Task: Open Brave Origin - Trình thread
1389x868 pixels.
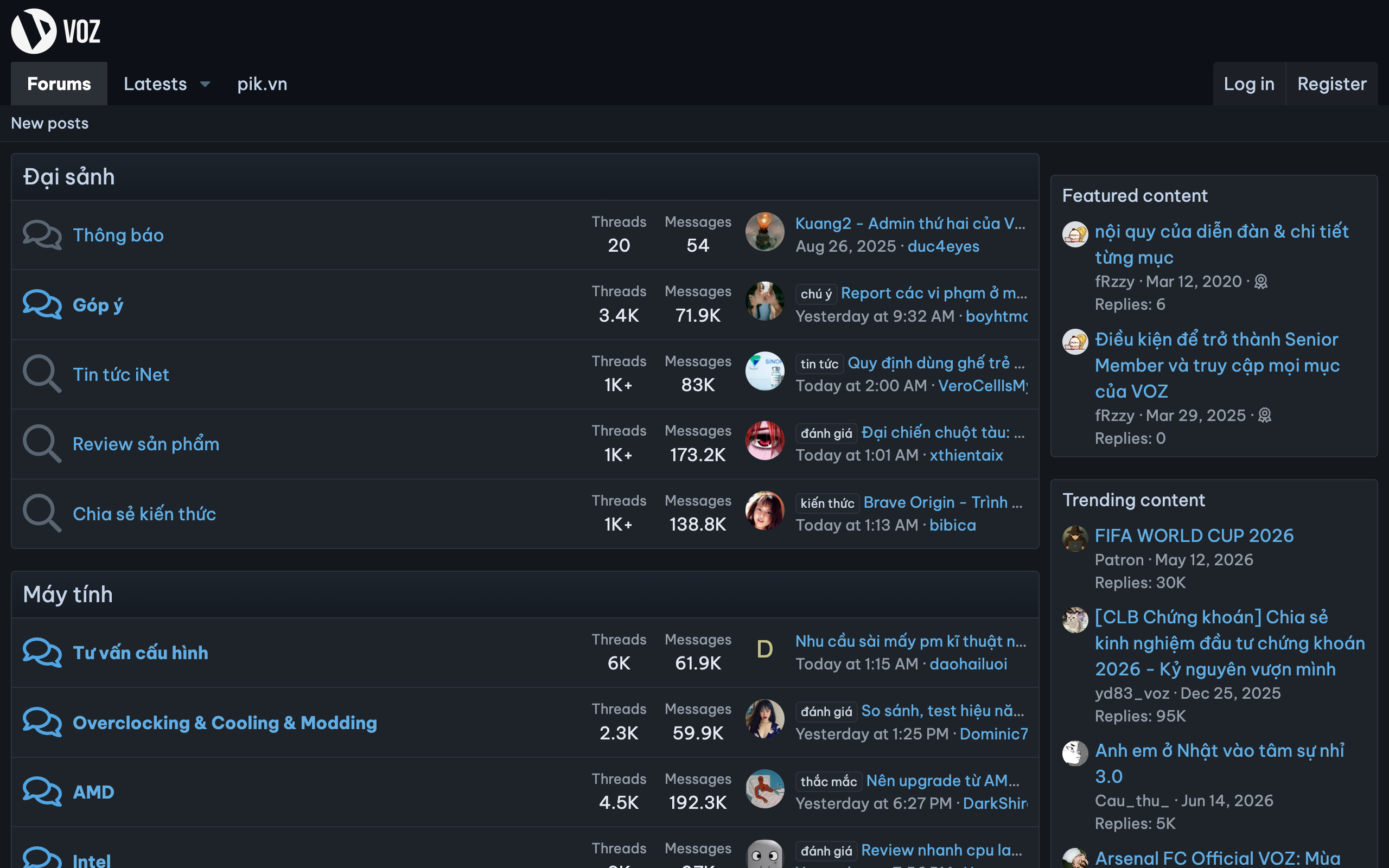Action: point(943,502)
